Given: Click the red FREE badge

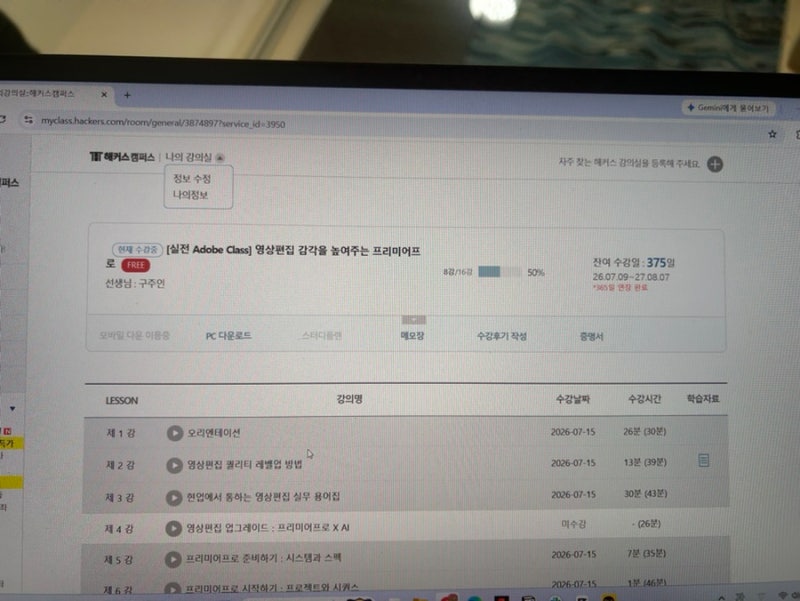Looking at the screenshot, I should (135, 265).
